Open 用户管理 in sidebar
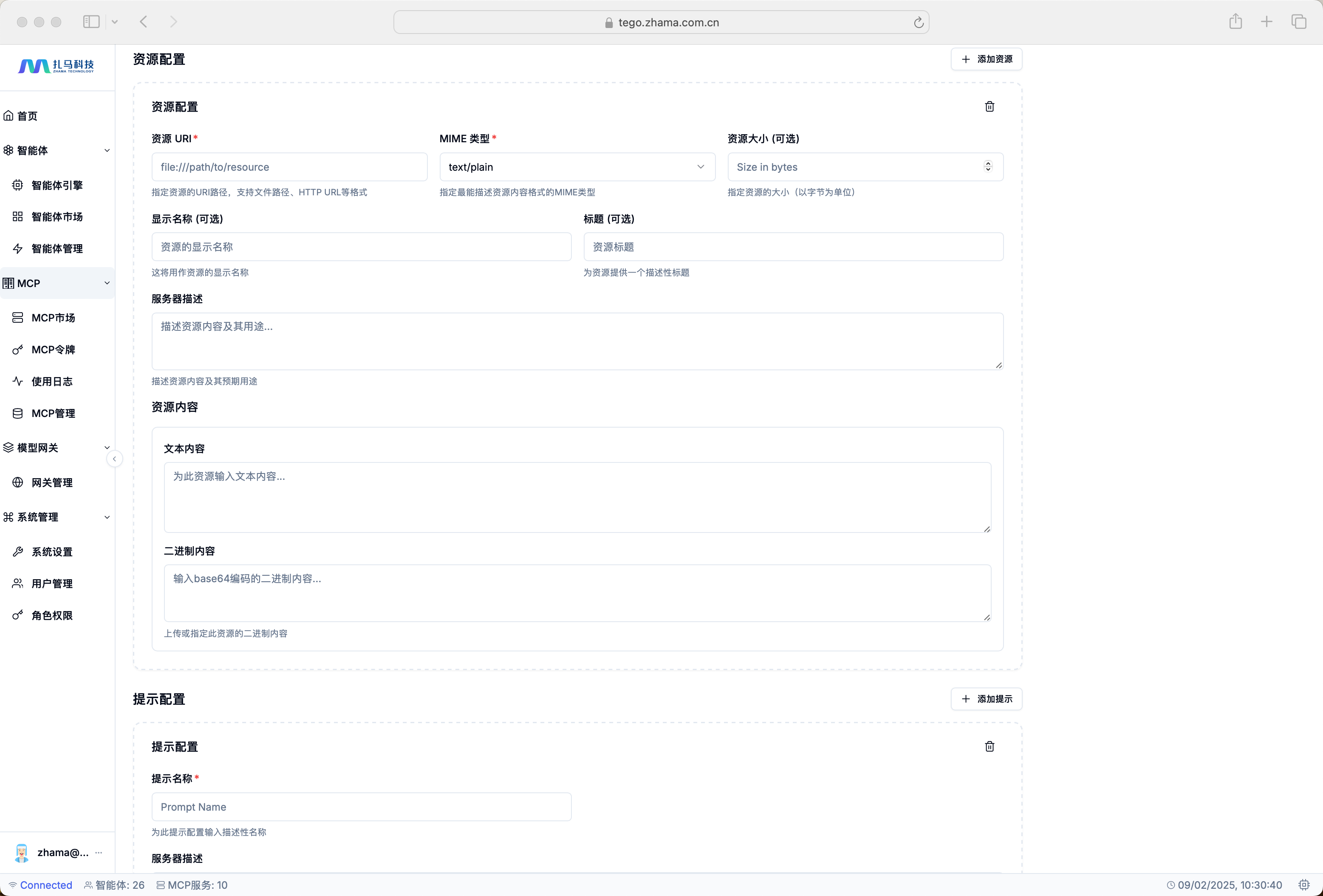The width and height of the screenshot is (1323, 896). click(51, 583)
